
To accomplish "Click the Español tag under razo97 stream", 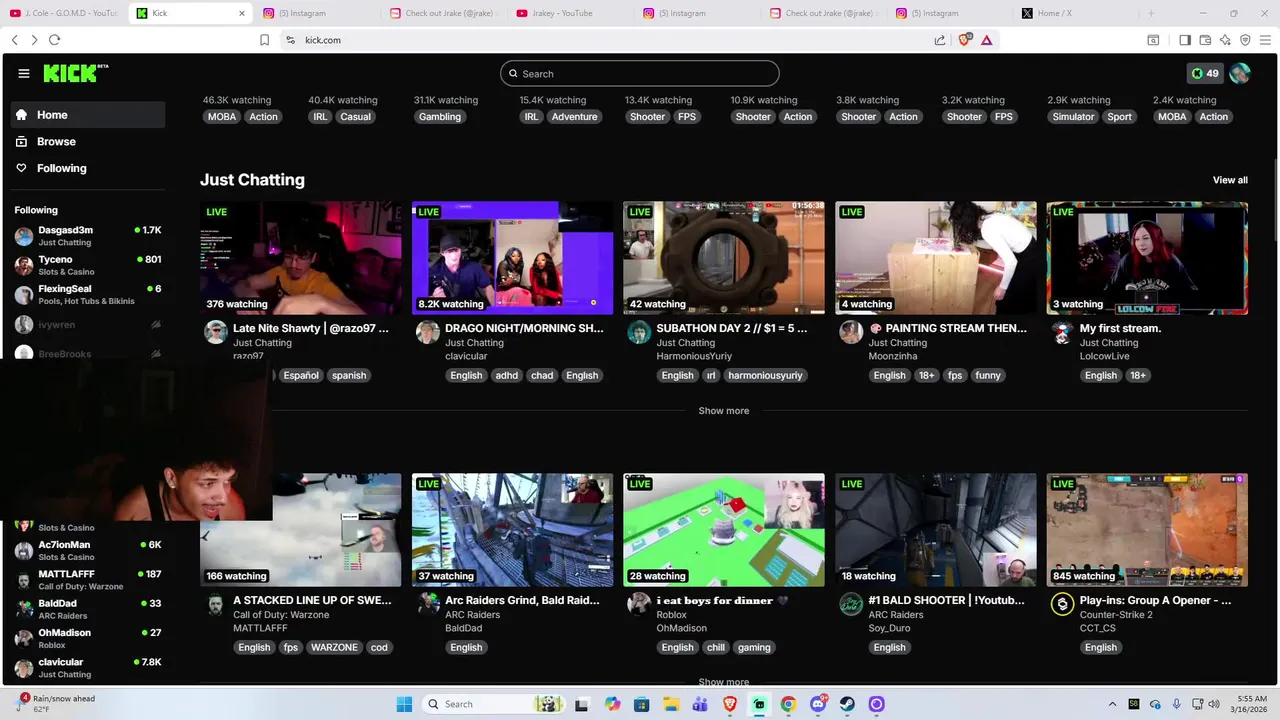I will tap(300, 376).
